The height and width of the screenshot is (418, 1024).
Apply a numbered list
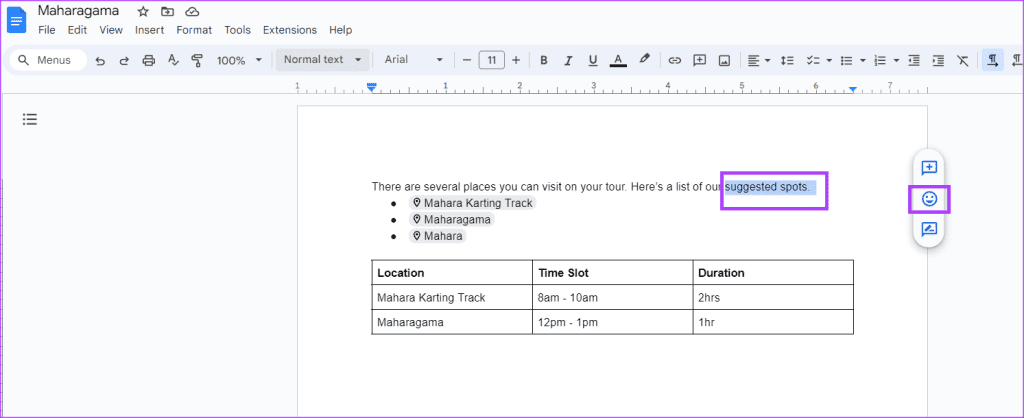[x=880, y=61]
